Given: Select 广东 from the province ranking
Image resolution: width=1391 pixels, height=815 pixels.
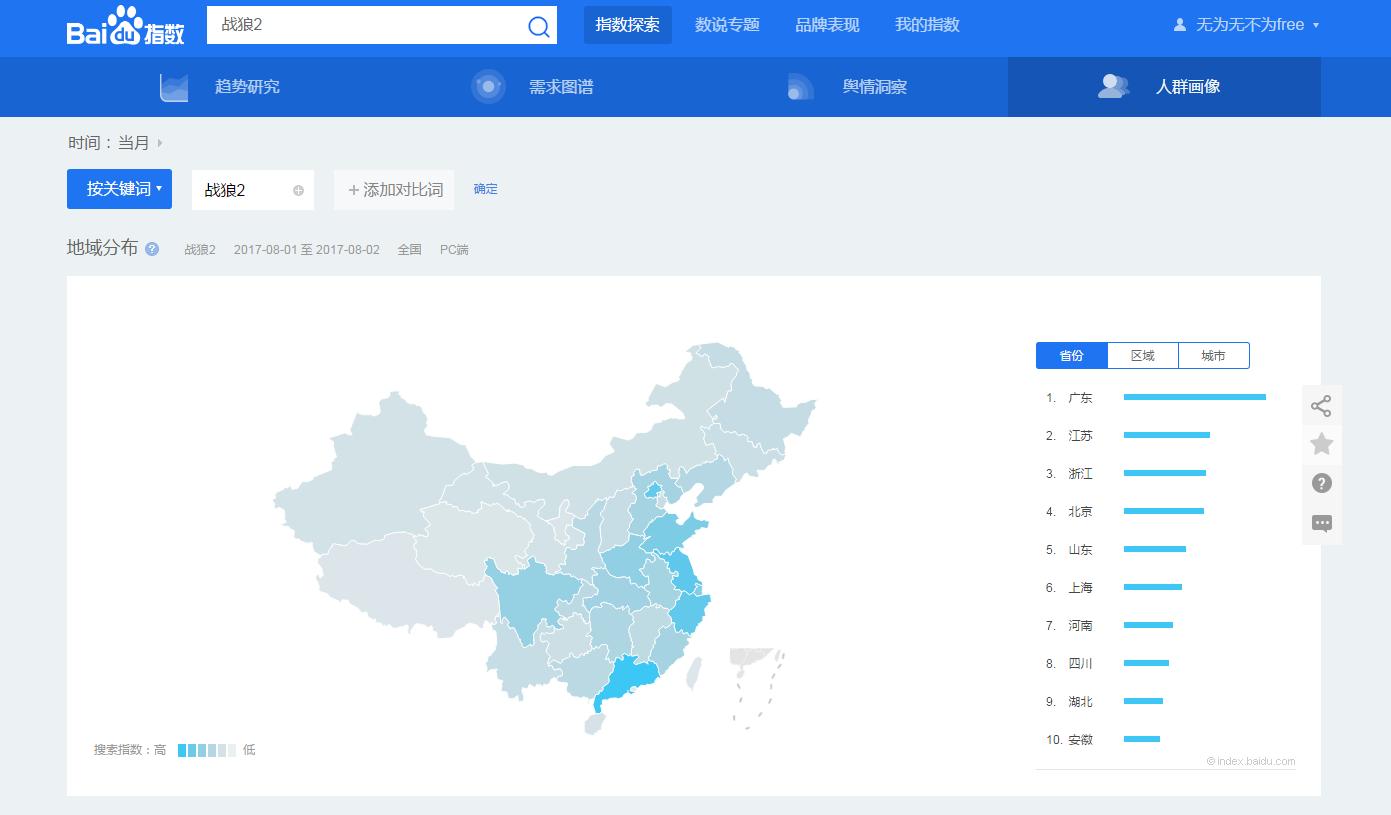Looking at the screenshot, I should tap(1081, 397).
